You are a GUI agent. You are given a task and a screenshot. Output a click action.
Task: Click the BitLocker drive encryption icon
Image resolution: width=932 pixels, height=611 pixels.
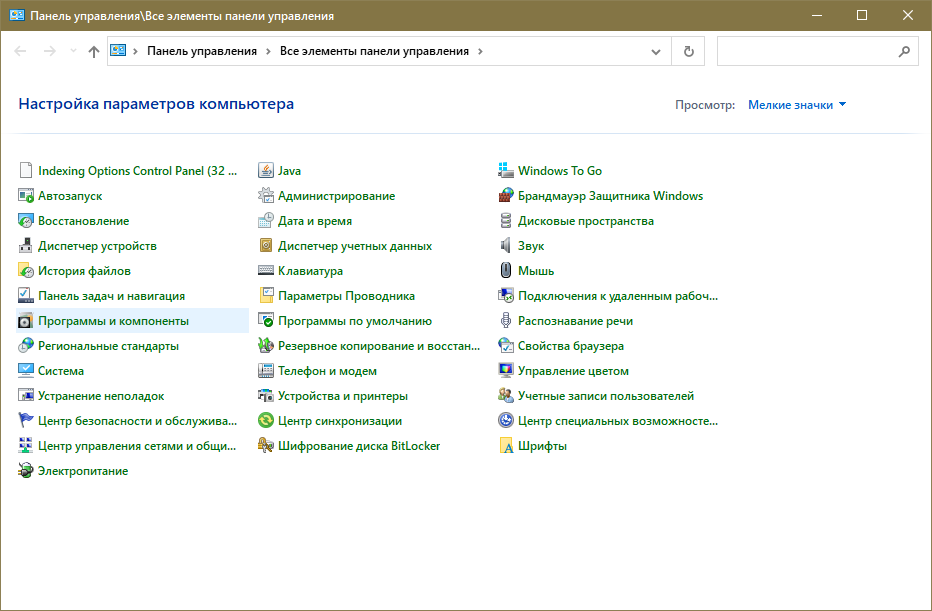tap(266, 446)
